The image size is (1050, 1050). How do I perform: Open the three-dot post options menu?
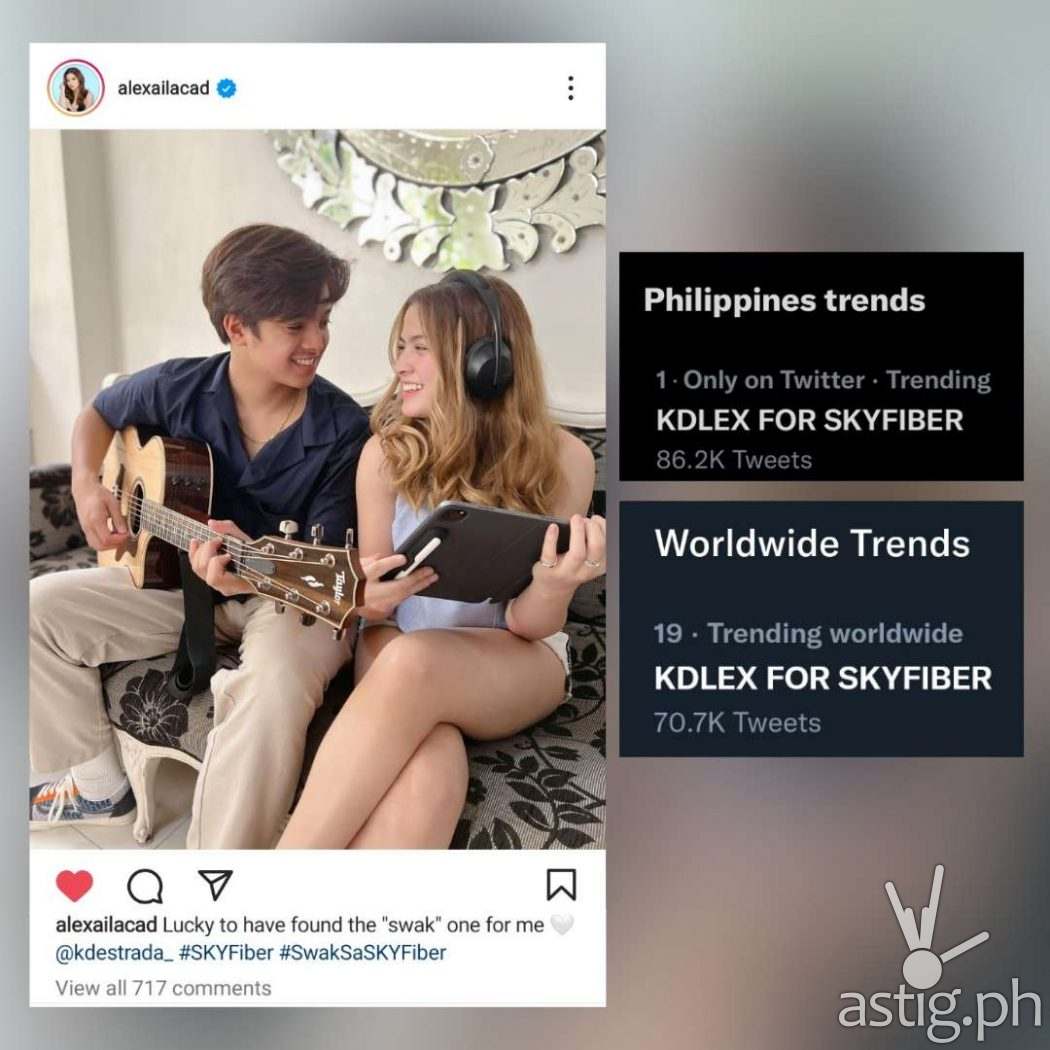coord(571,88)
